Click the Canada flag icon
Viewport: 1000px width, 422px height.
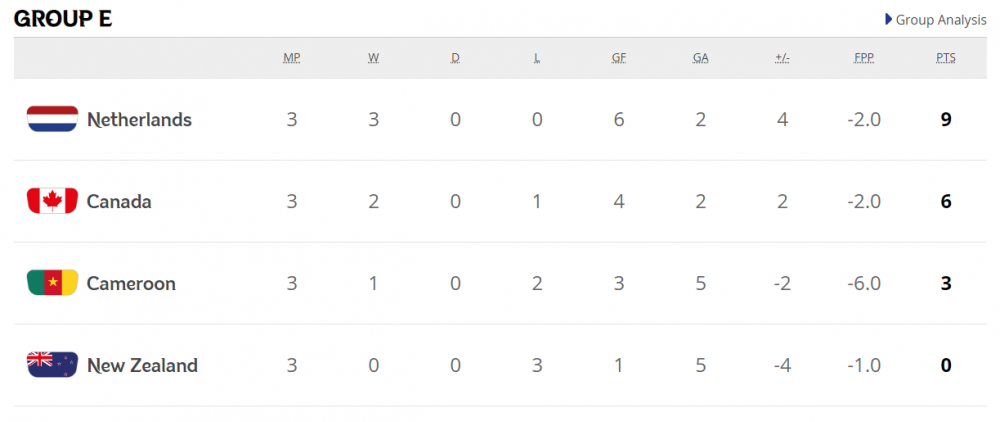pyautogui.click(x=52, y=201)
